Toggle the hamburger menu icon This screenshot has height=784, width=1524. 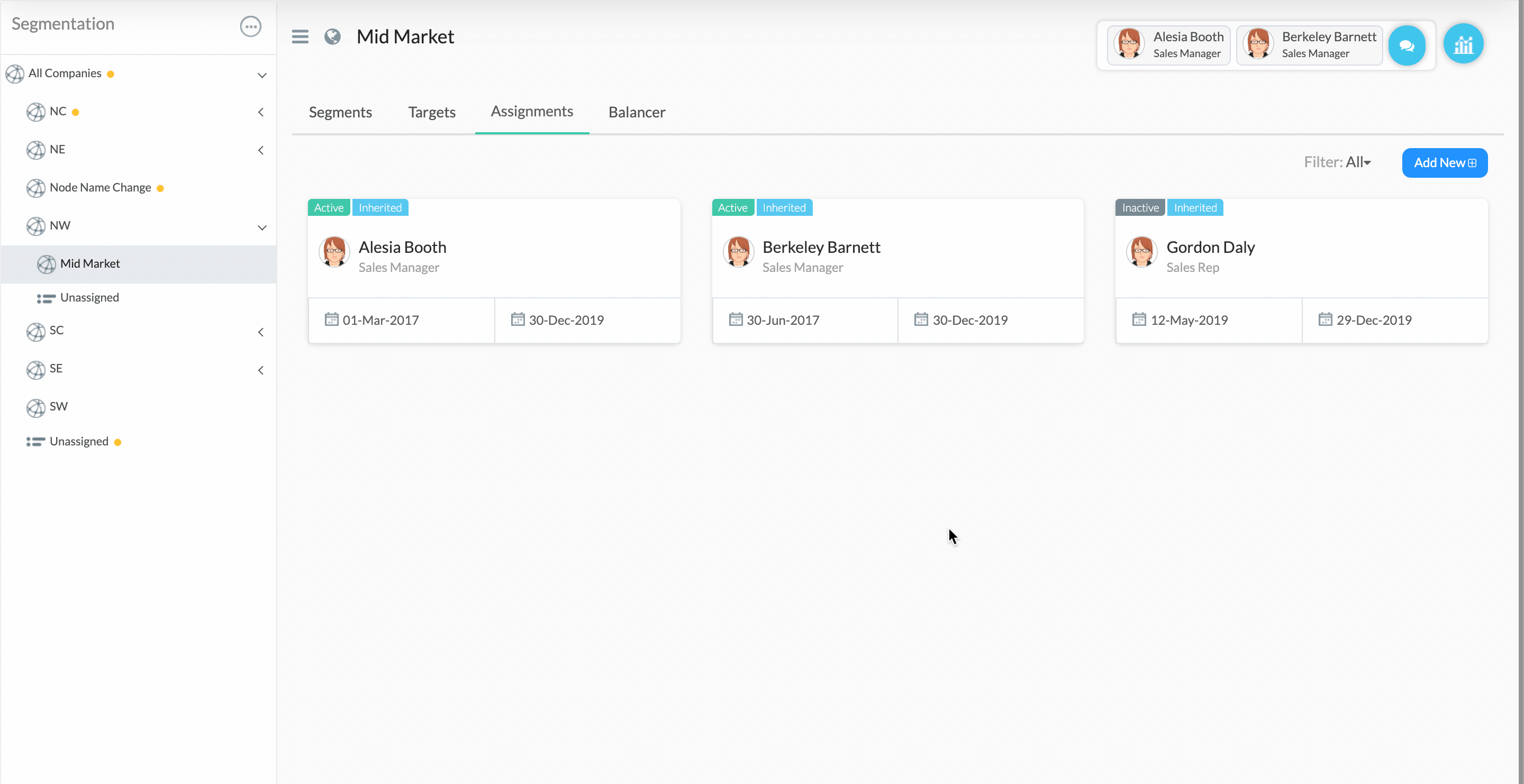point(300,37)
